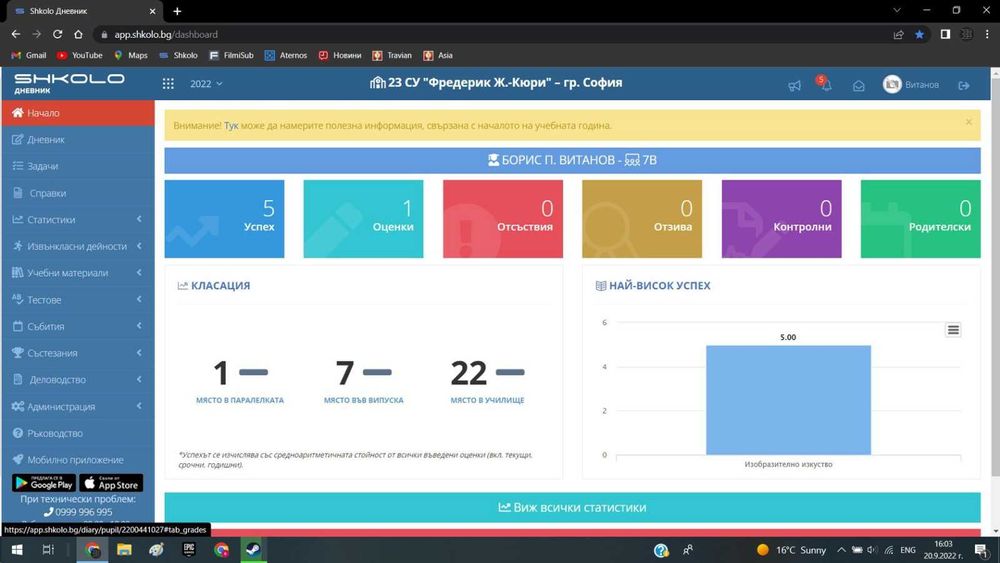The width and height of the screenshot is (1000, 563).
Task: Expand the Тестове sidebar section
Action: pyautogui.click(x=78, y=300)
